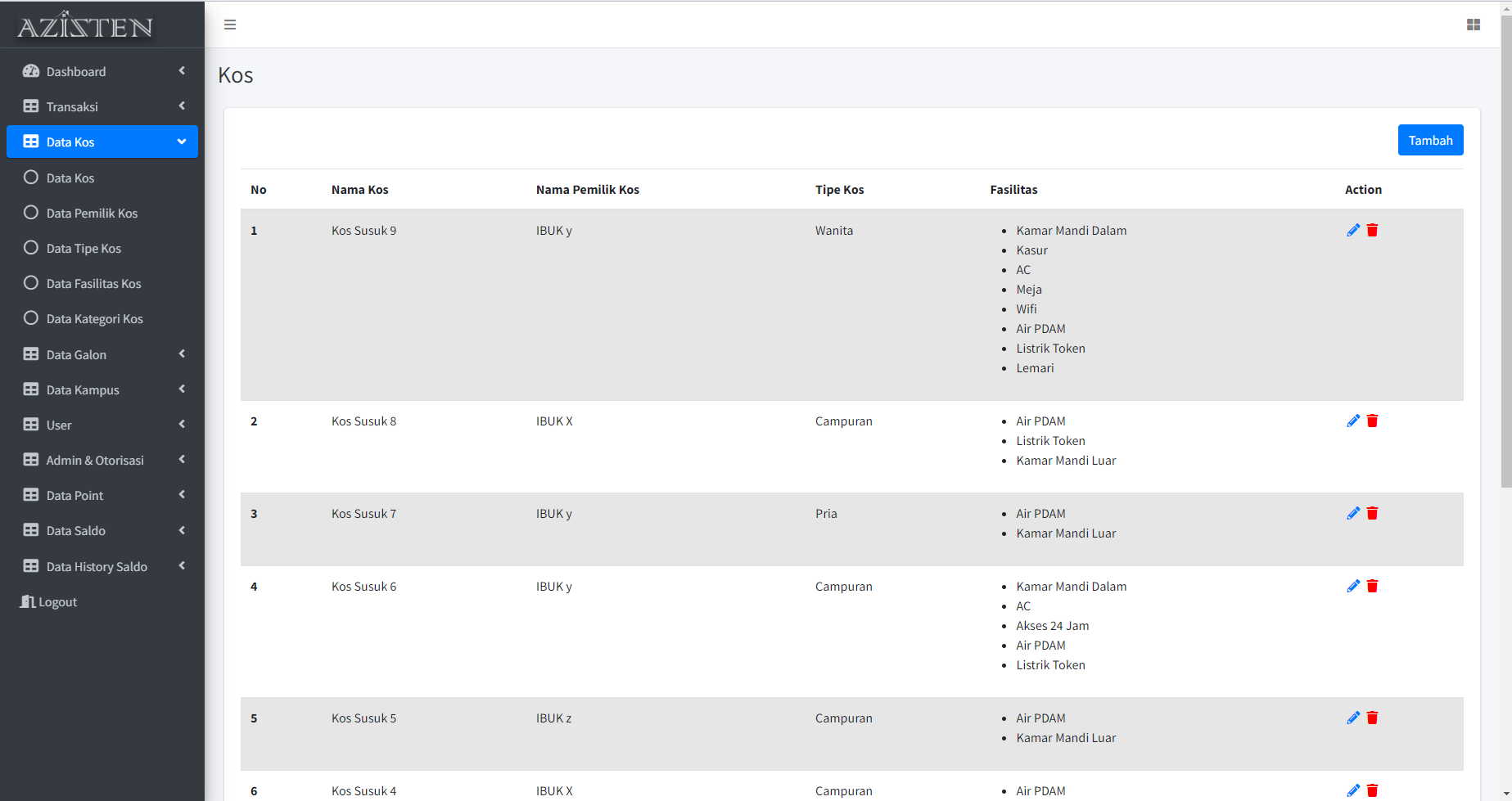This screenshot has height=801, width=1512.
Task: Click the Tambah button
Action: pyautogui.click(x=1429, y=141)
